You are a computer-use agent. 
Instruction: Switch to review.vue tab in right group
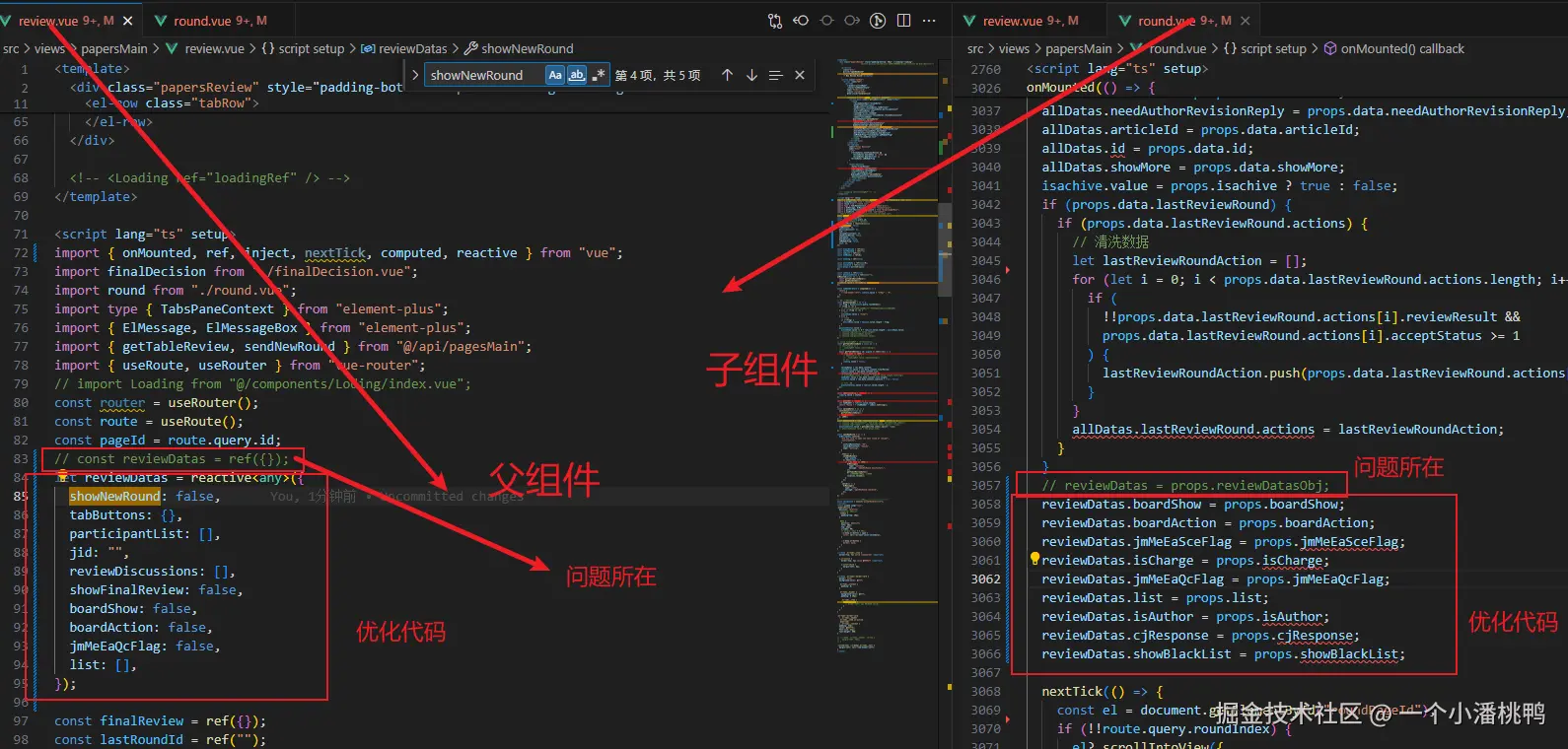1031,21
